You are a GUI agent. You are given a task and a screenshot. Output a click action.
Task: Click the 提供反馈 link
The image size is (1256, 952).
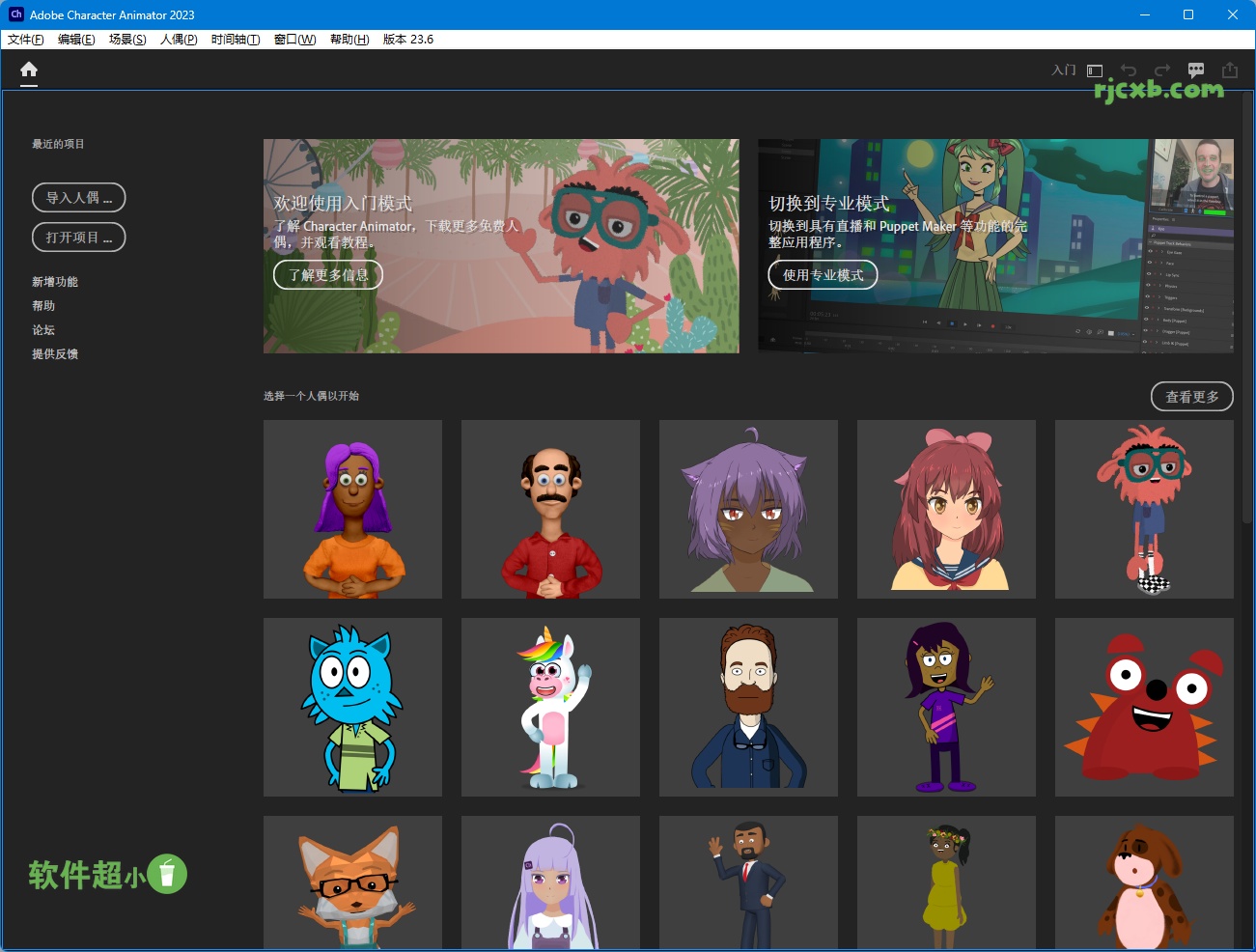(54, 353)
